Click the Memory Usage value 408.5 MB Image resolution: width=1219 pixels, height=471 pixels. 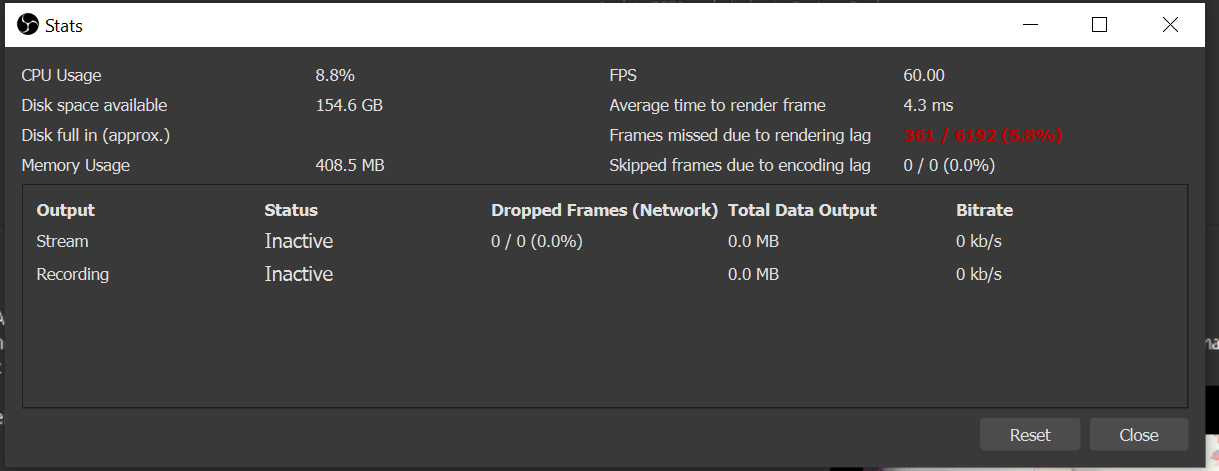[349, 165]
